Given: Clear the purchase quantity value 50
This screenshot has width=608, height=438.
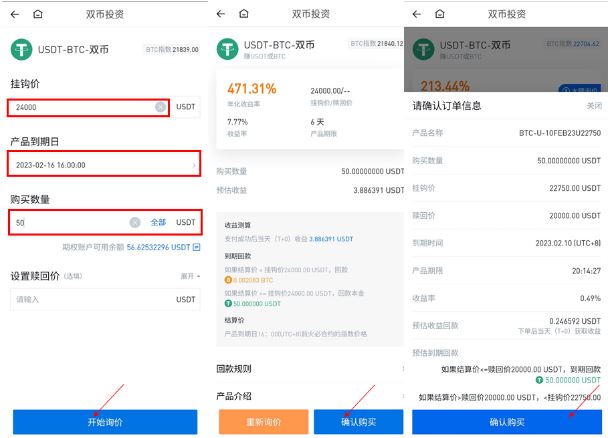Looking at the screenshot, I should tap(135, 222).
